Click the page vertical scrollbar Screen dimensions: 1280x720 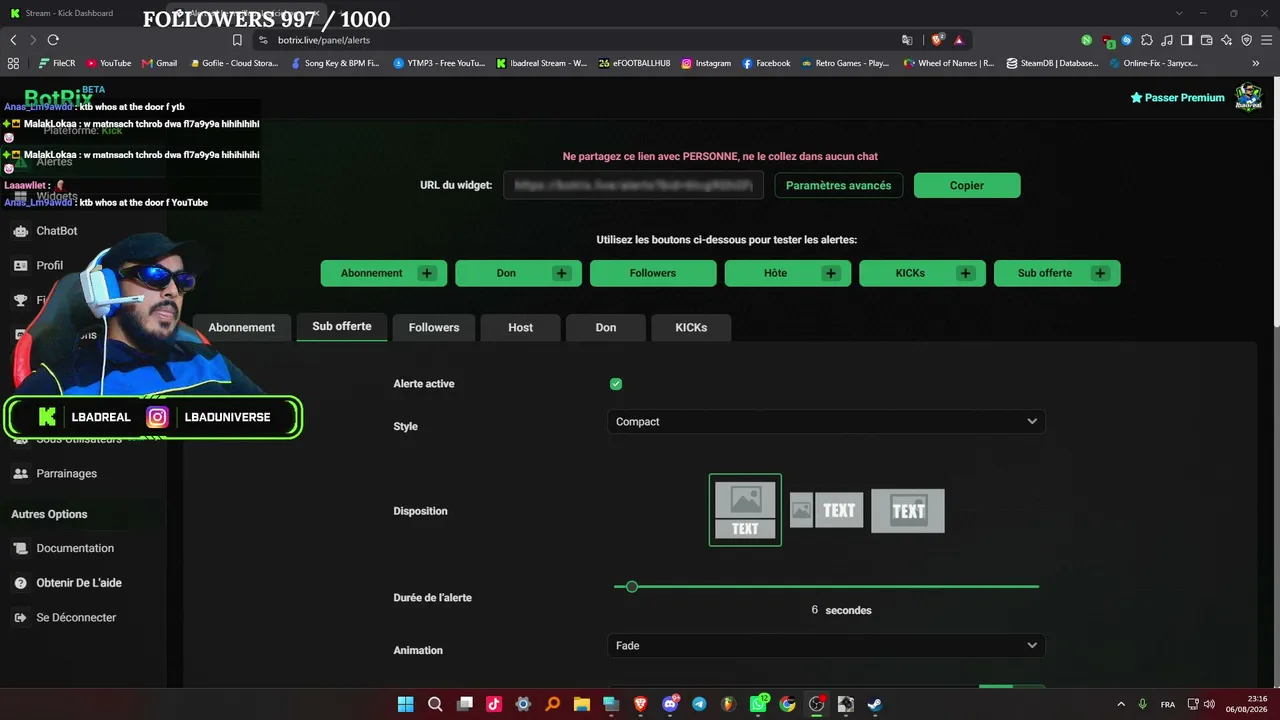(1275, 200)
